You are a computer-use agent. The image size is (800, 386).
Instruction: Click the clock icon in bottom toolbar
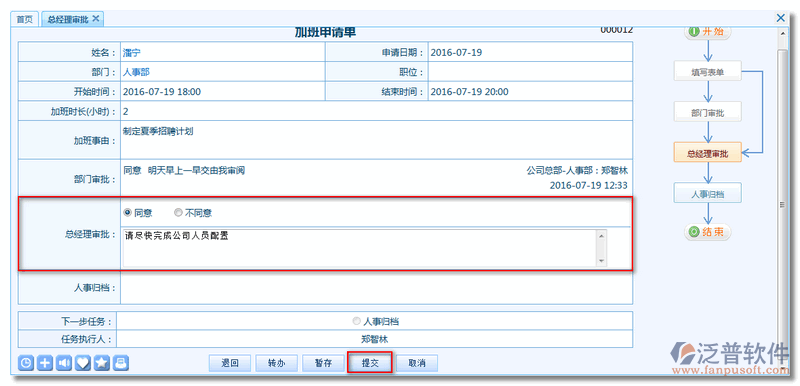click(x=27, y=363)
